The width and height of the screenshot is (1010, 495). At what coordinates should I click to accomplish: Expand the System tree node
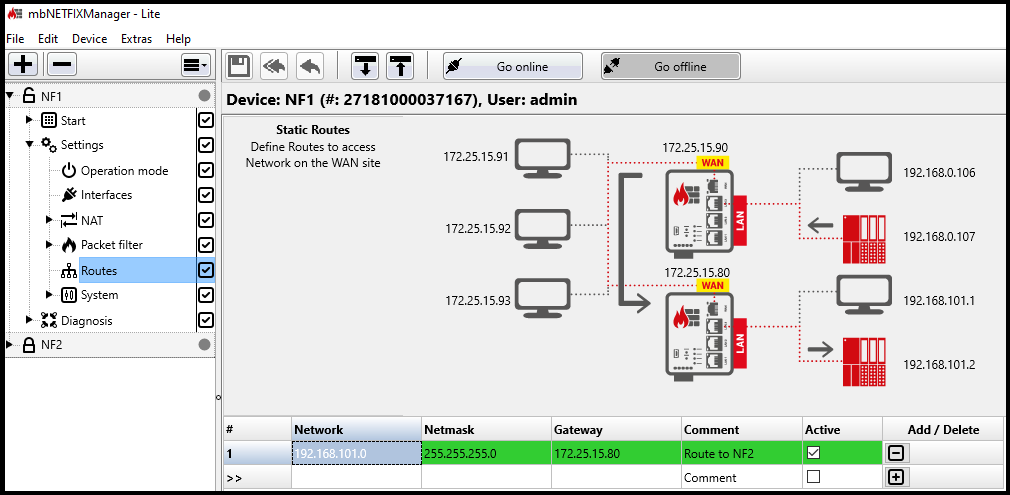point(49,295)
